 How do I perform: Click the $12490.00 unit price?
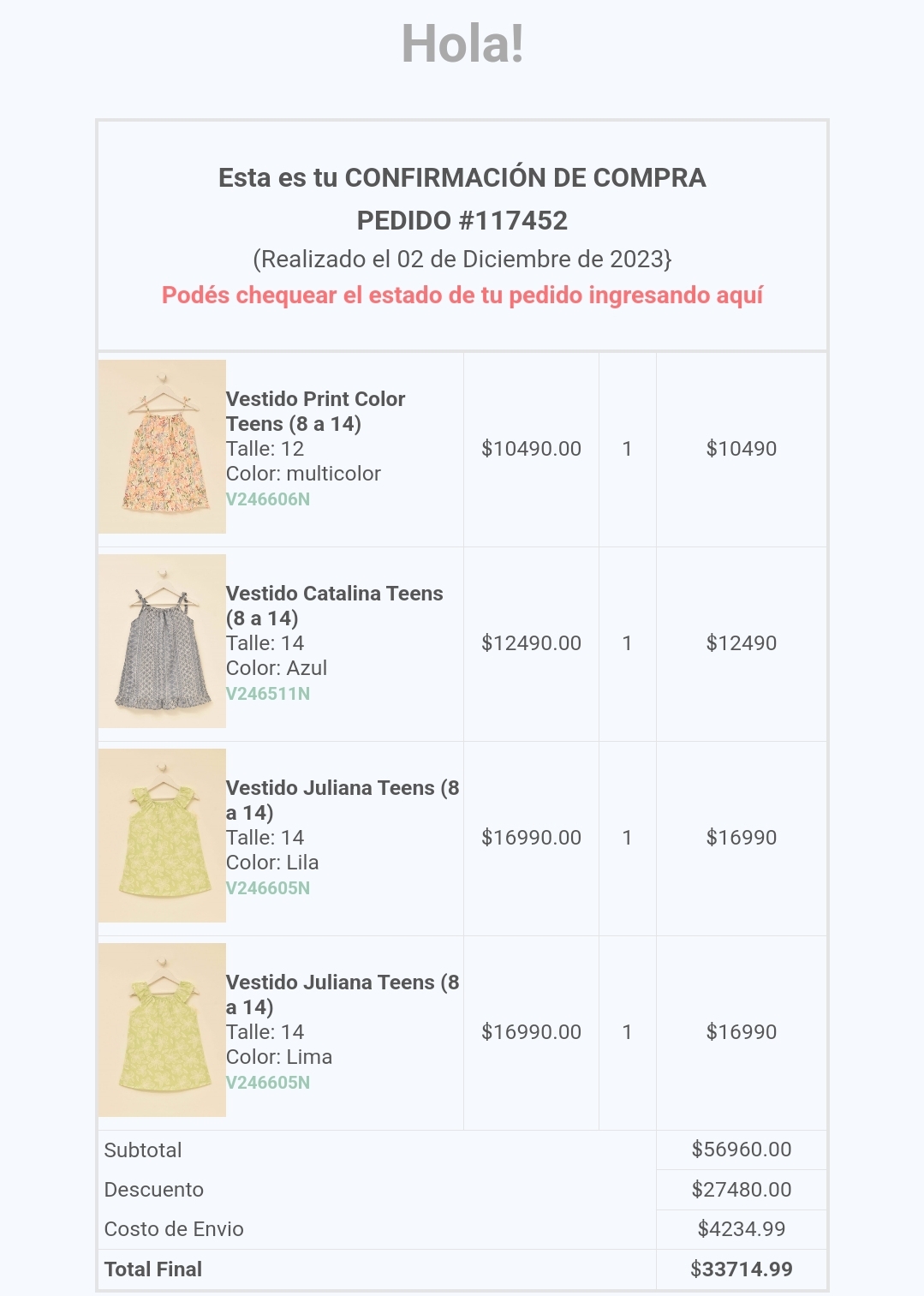531,643
